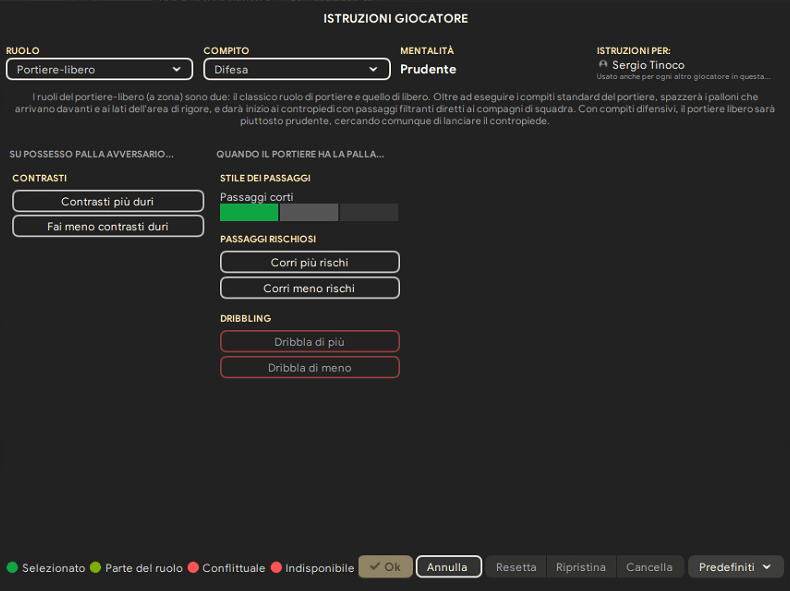Expand the Compito dropdown set to Difesa
Image resolution: width=790 pixels, height=591 pixels.
pos(296,69)
